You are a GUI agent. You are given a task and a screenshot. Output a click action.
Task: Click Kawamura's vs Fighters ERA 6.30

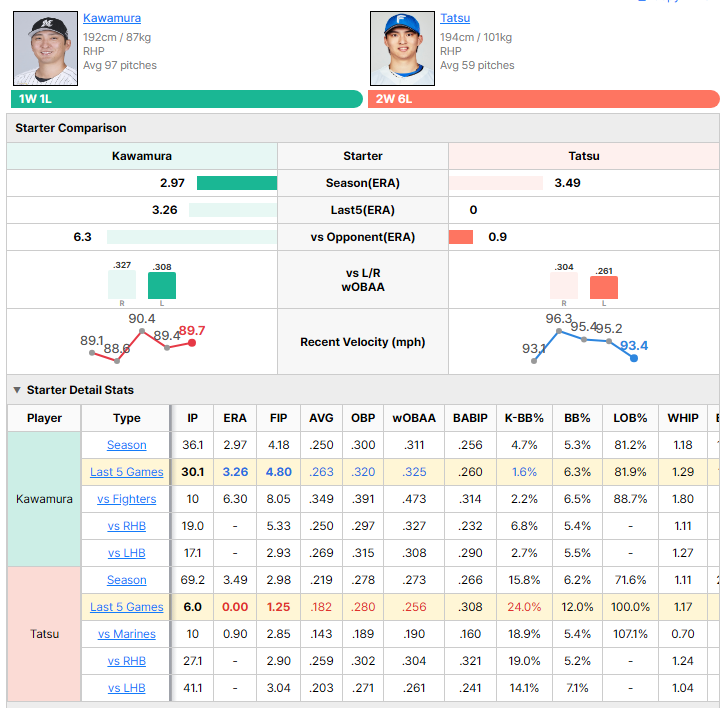pos(235,499)
